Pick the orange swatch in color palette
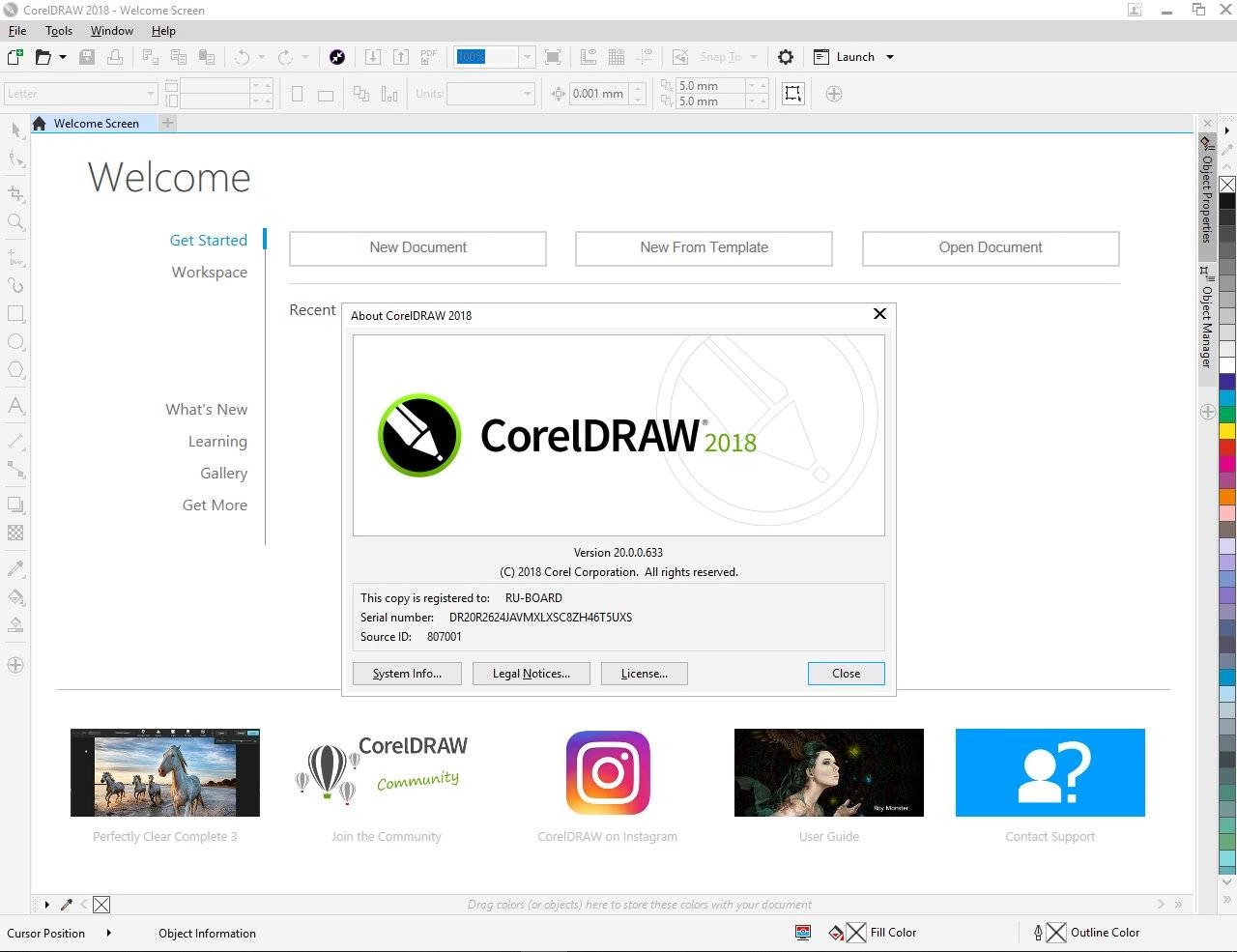1237x952 pixels. pos(1227,497)
